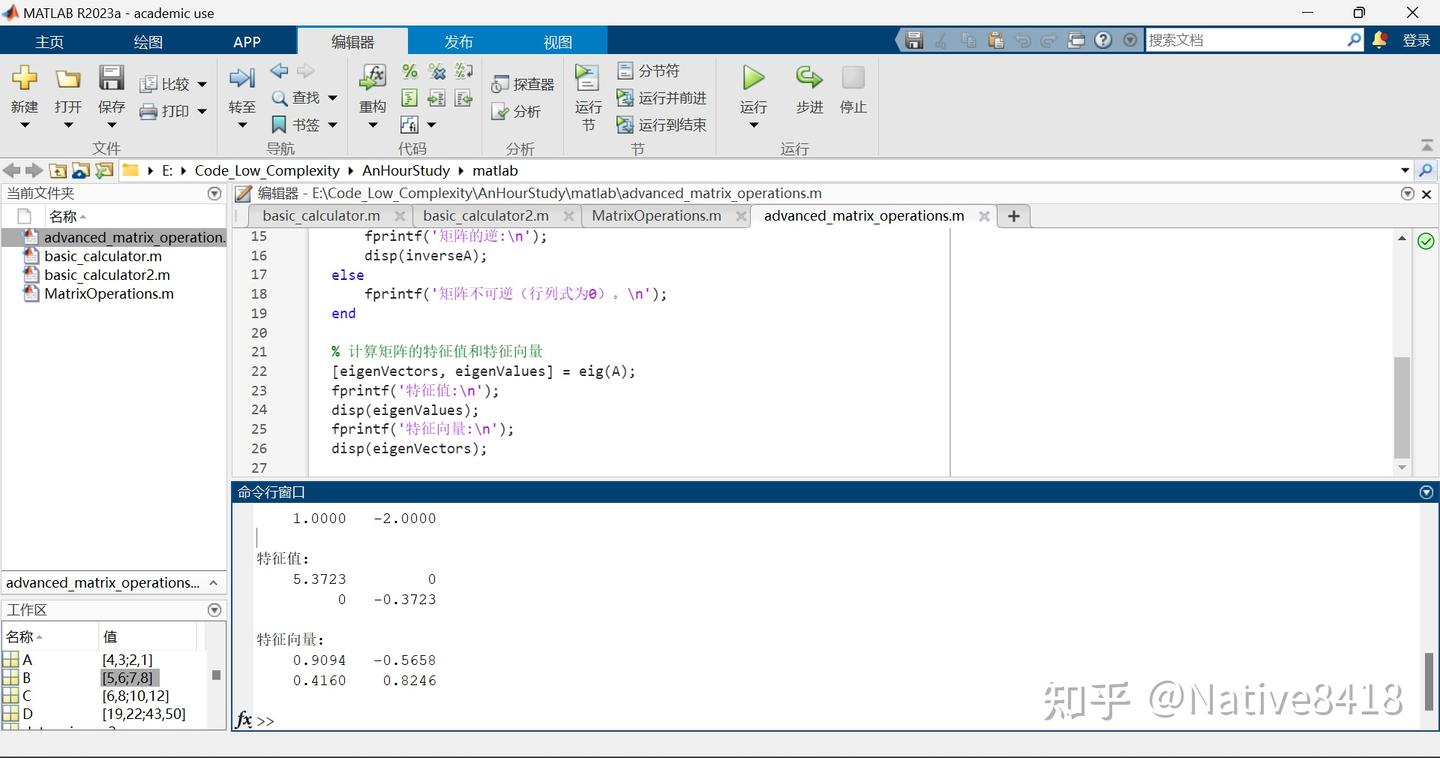The width and height of the screenshot is (1440, 758).
Task: Click the switch windows icon in quick access bar
Action: [1076, 41]
